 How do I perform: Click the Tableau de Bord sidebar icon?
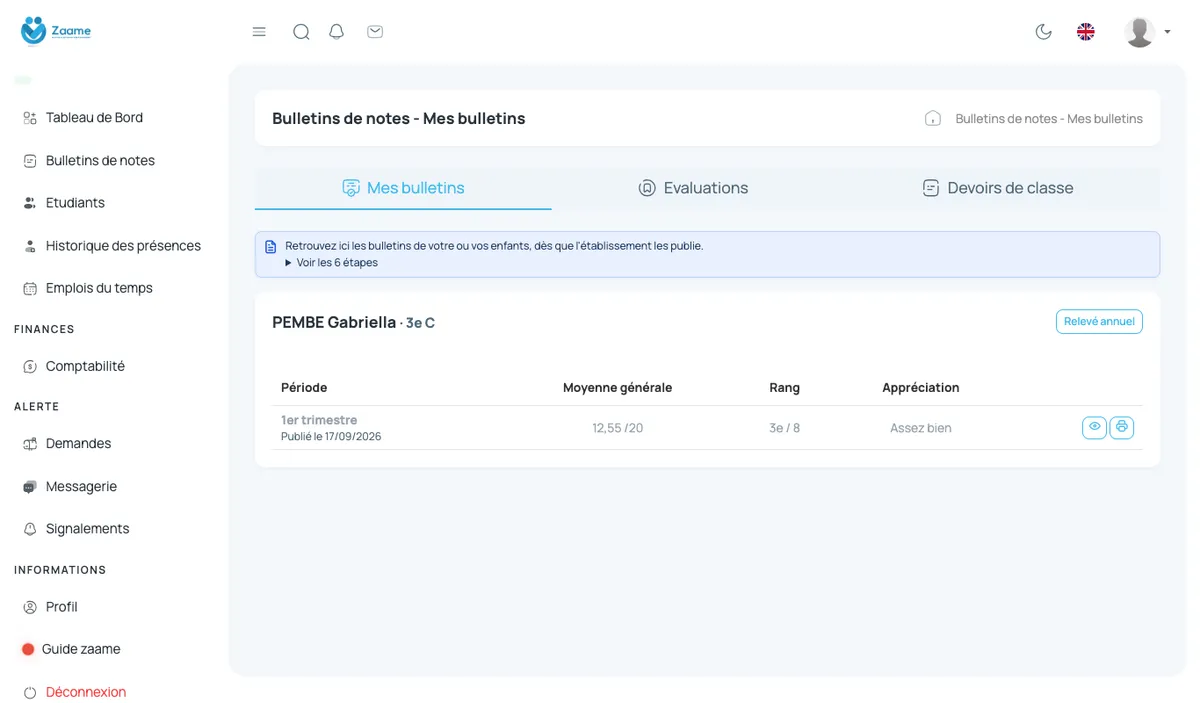[x=30, y=118]
